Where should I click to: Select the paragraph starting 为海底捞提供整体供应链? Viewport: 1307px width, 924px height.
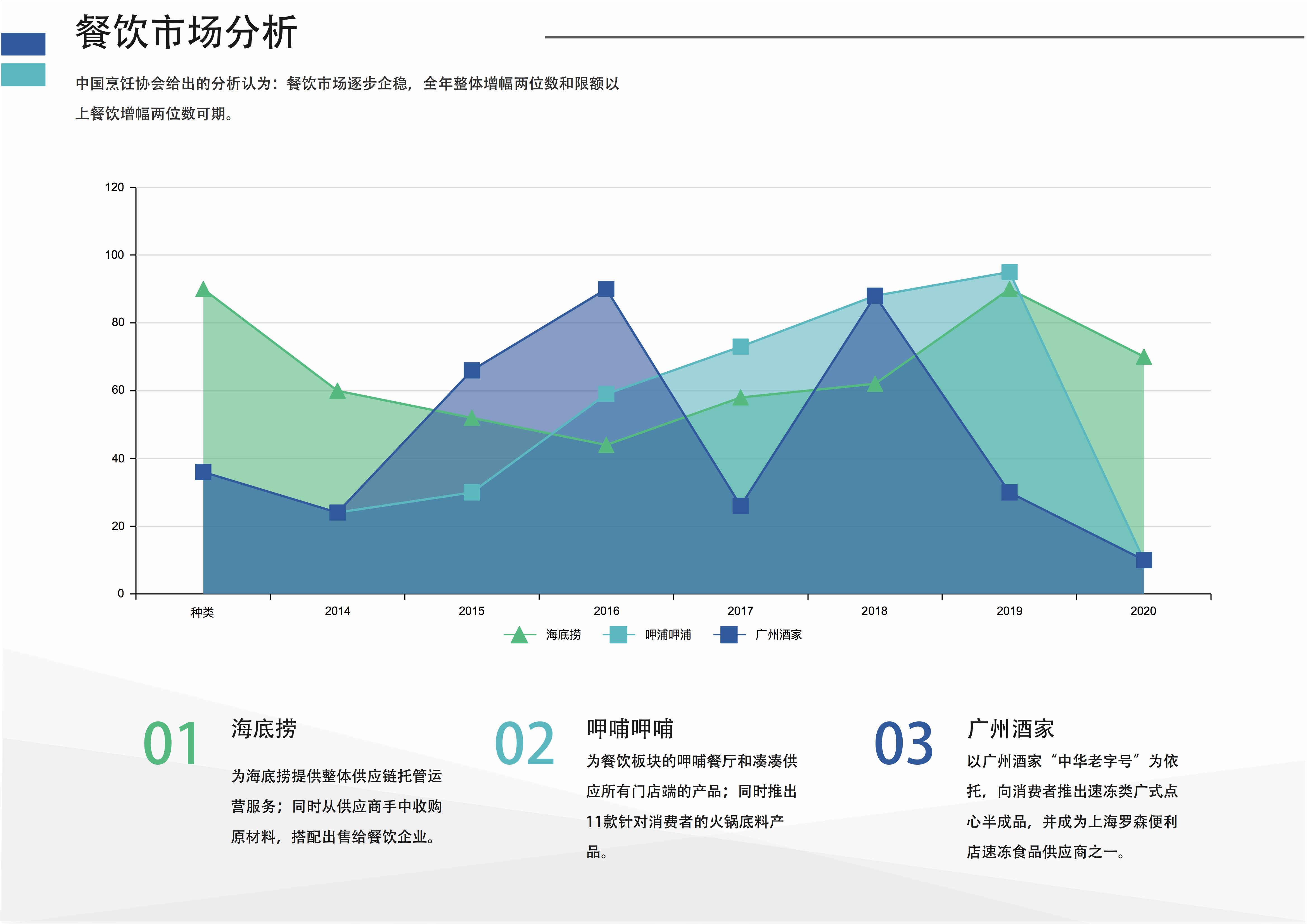click(x=336, y=807)
